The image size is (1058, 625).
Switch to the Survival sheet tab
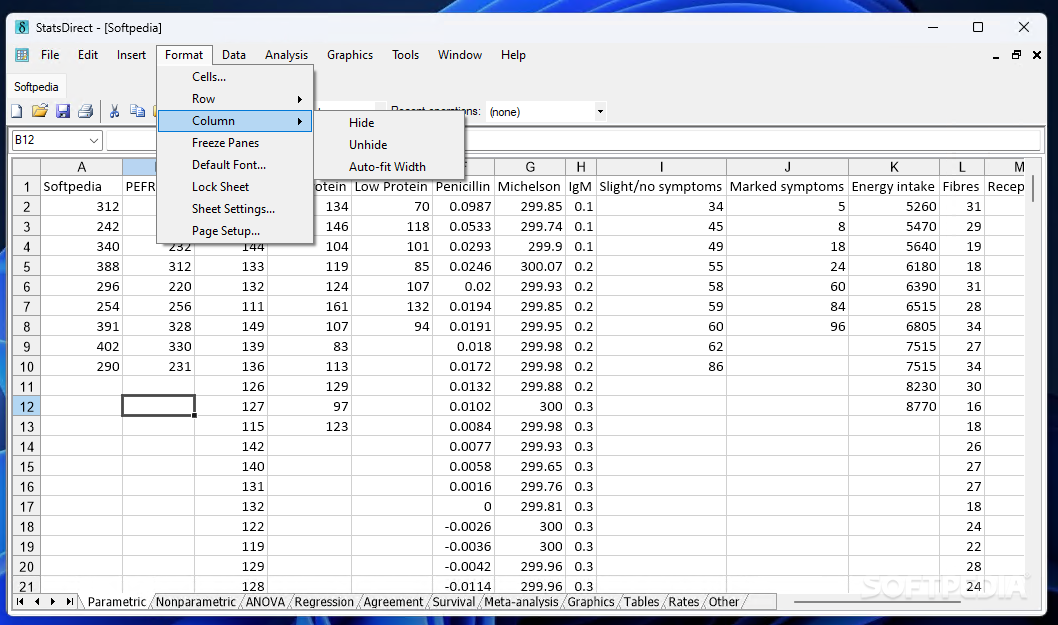tap(453, 602)
